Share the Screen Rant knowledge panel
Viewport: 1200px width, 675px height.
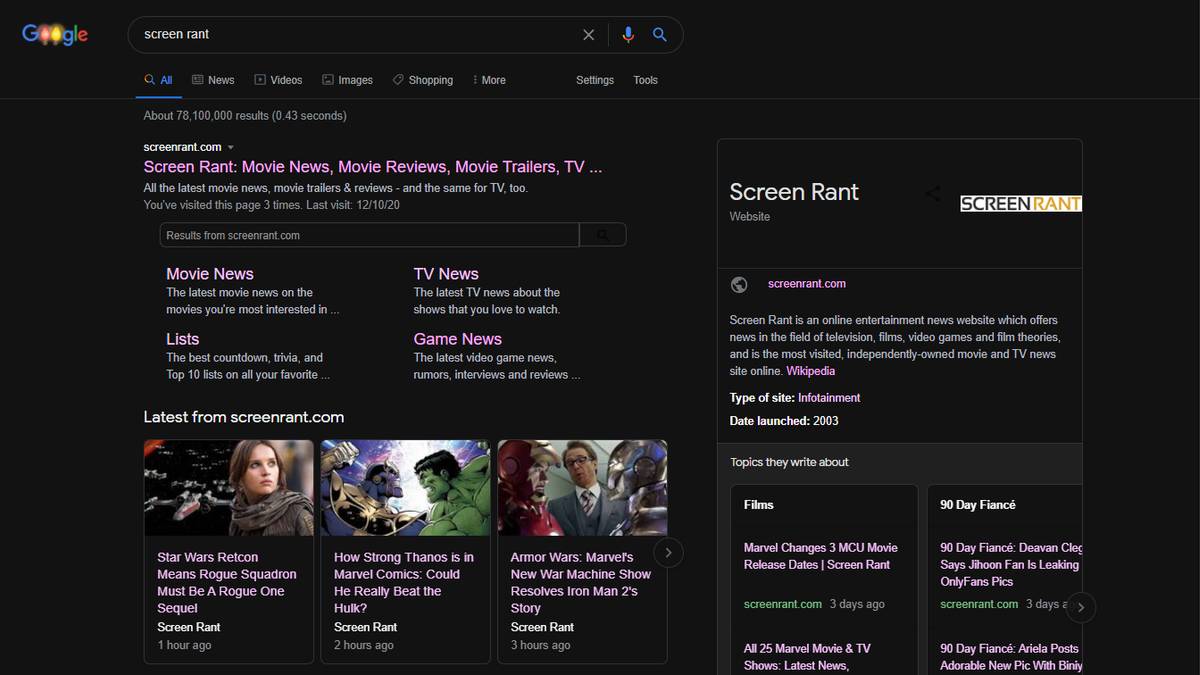coord(932,194)
